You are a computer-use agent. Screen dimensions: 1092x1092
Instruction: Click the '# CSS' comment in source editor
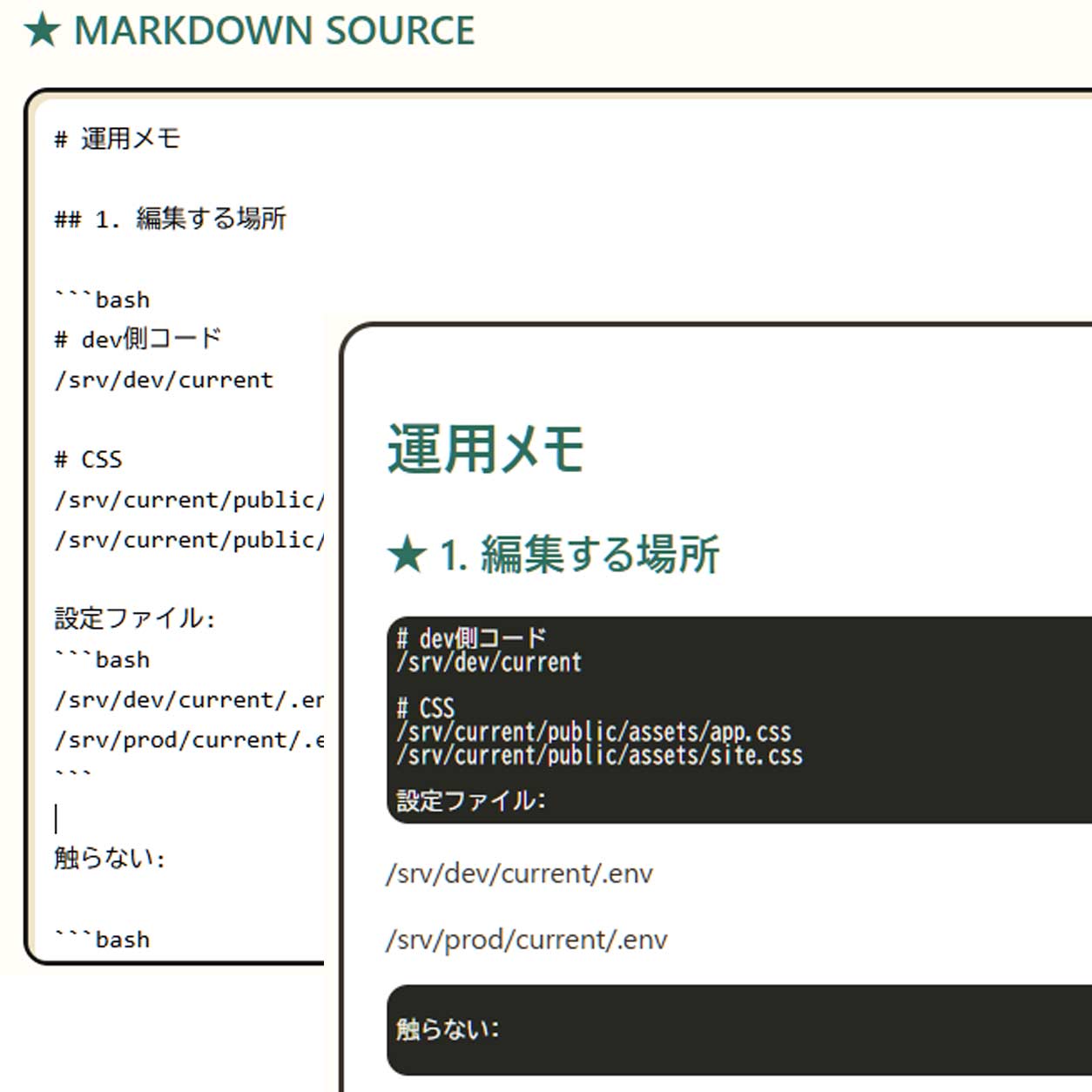click(88, 460)
